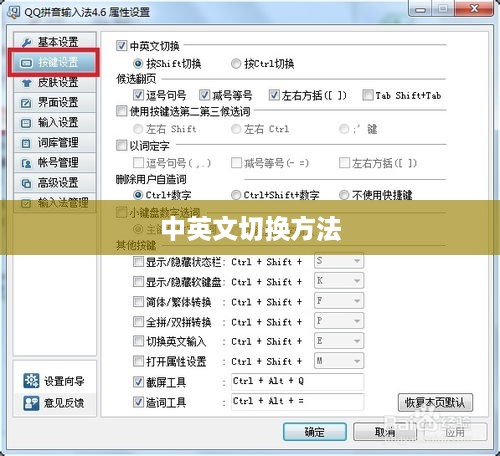Select the 按Shift切换 radio button
500x456 pixels.
click(x=138, y=63)
